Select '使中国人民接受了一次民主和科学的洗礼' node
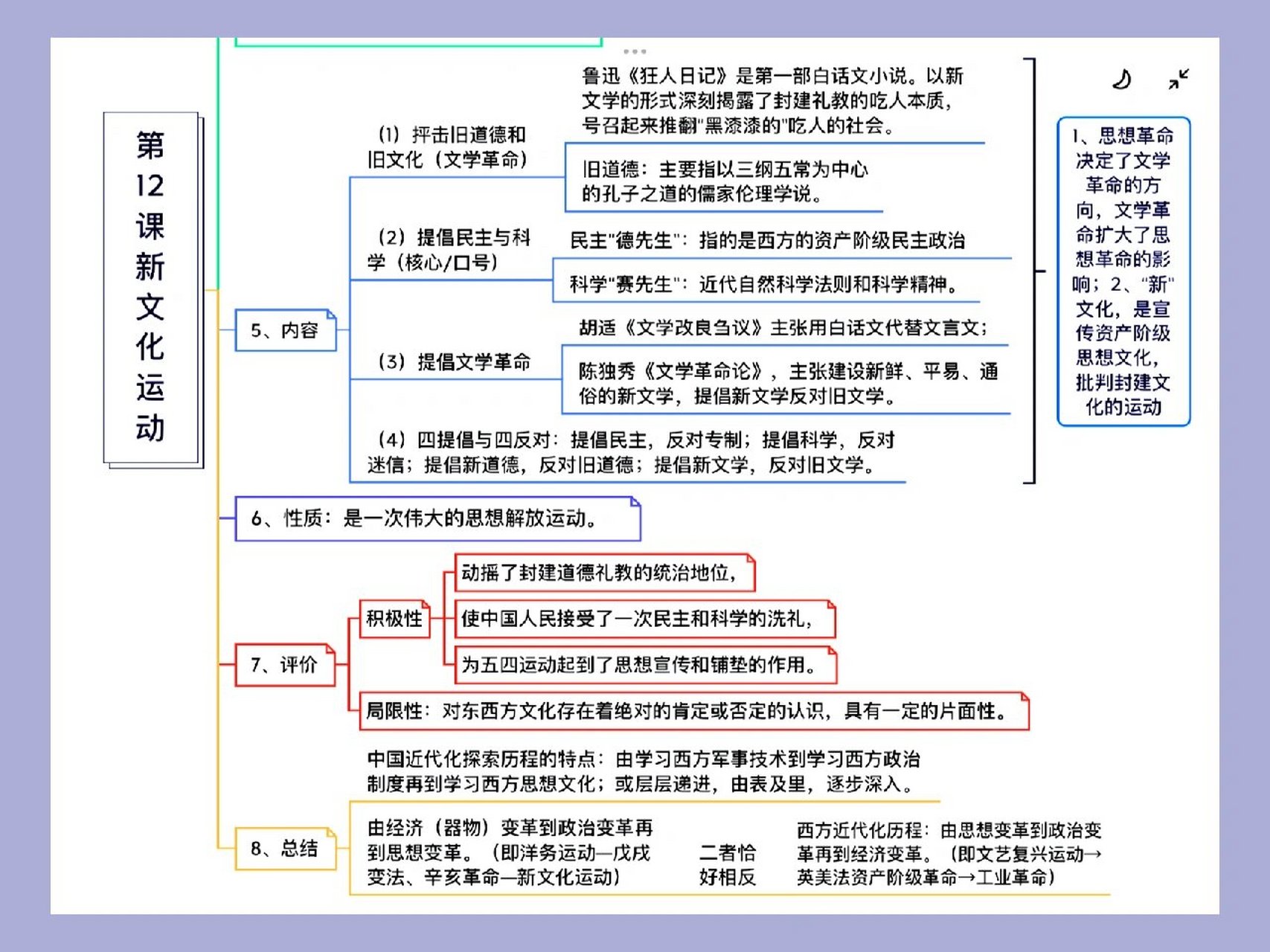The image size is (1270, 952). pos(644,619)
